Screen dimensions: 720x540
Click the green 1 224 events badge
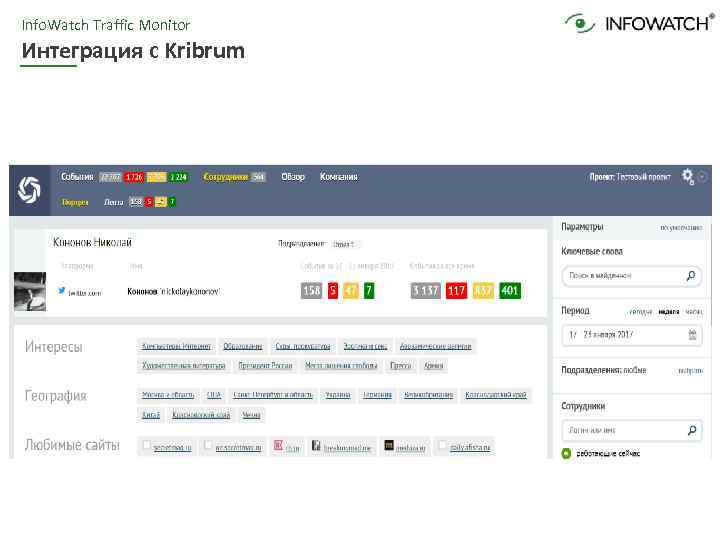tap(178, 177)
